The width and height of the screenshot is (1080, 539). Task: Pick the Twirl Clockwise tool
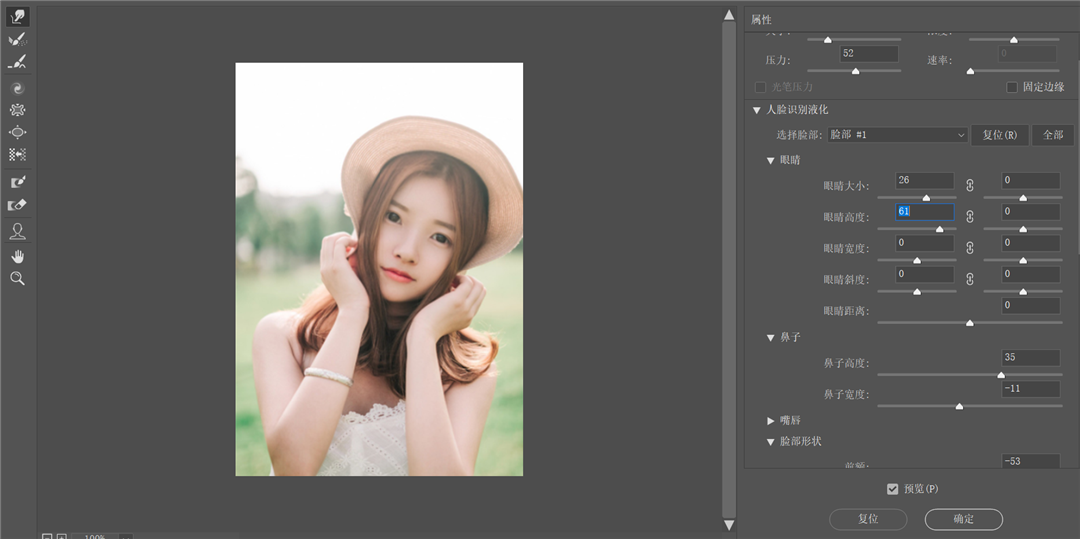(x=17, y=89)
